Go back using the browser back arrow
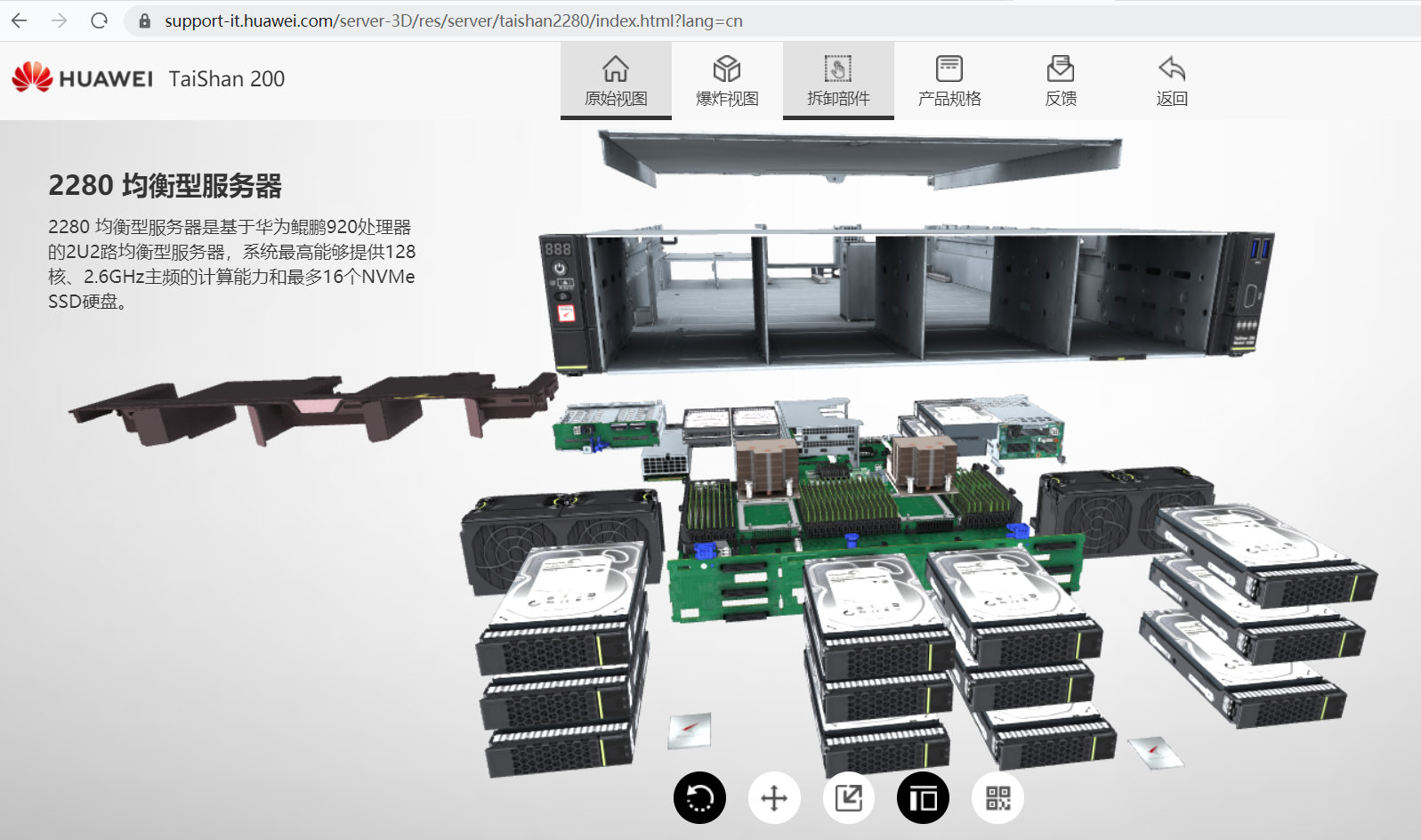The width and height of the screenshot is (1421, 840). tap(20, 20)
